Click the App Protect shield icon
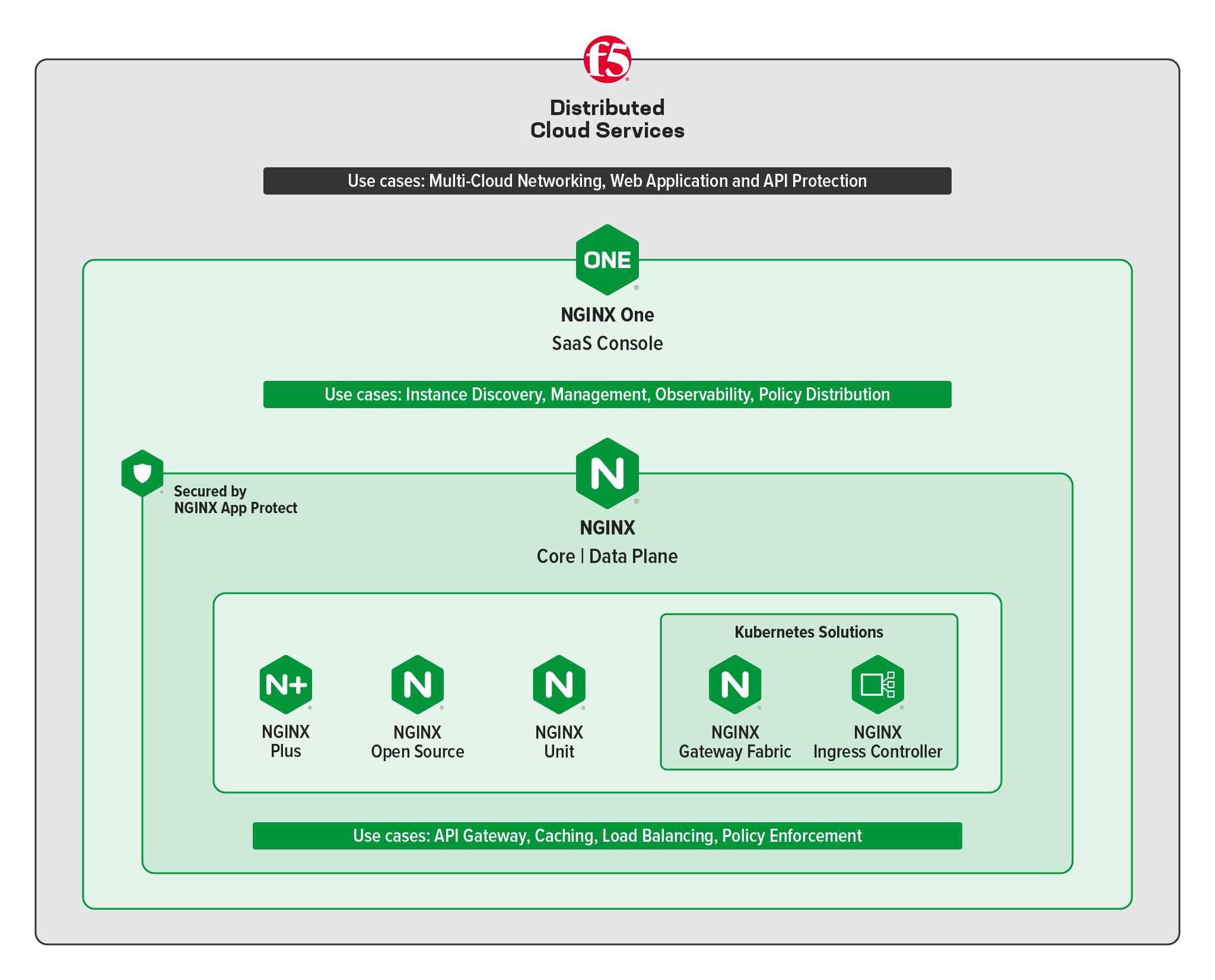This screenshot has width=1215, height=980. tap(142, 473)
